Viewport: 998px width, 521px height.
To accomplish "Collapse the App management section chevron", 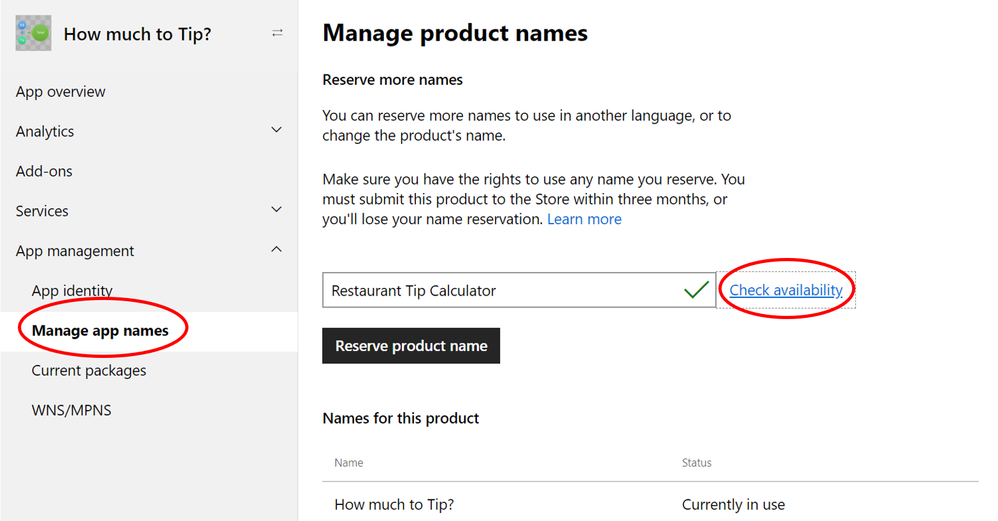I will coord(277,250).
